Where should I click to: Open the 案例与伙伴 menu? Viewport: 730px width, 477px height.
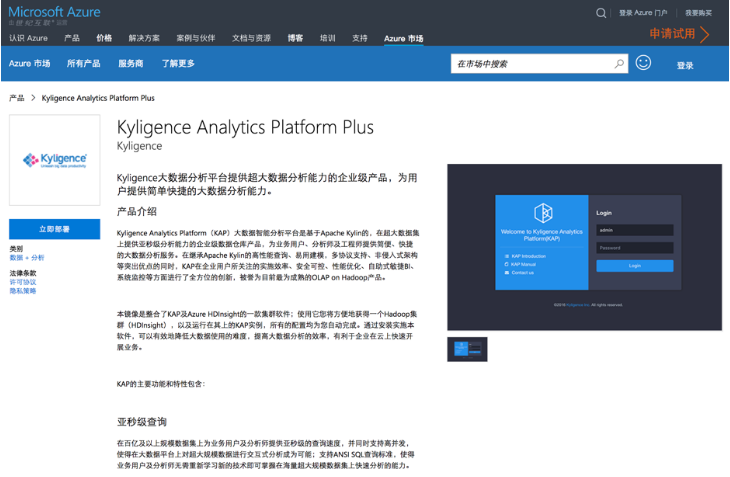(x=196, y=38)
